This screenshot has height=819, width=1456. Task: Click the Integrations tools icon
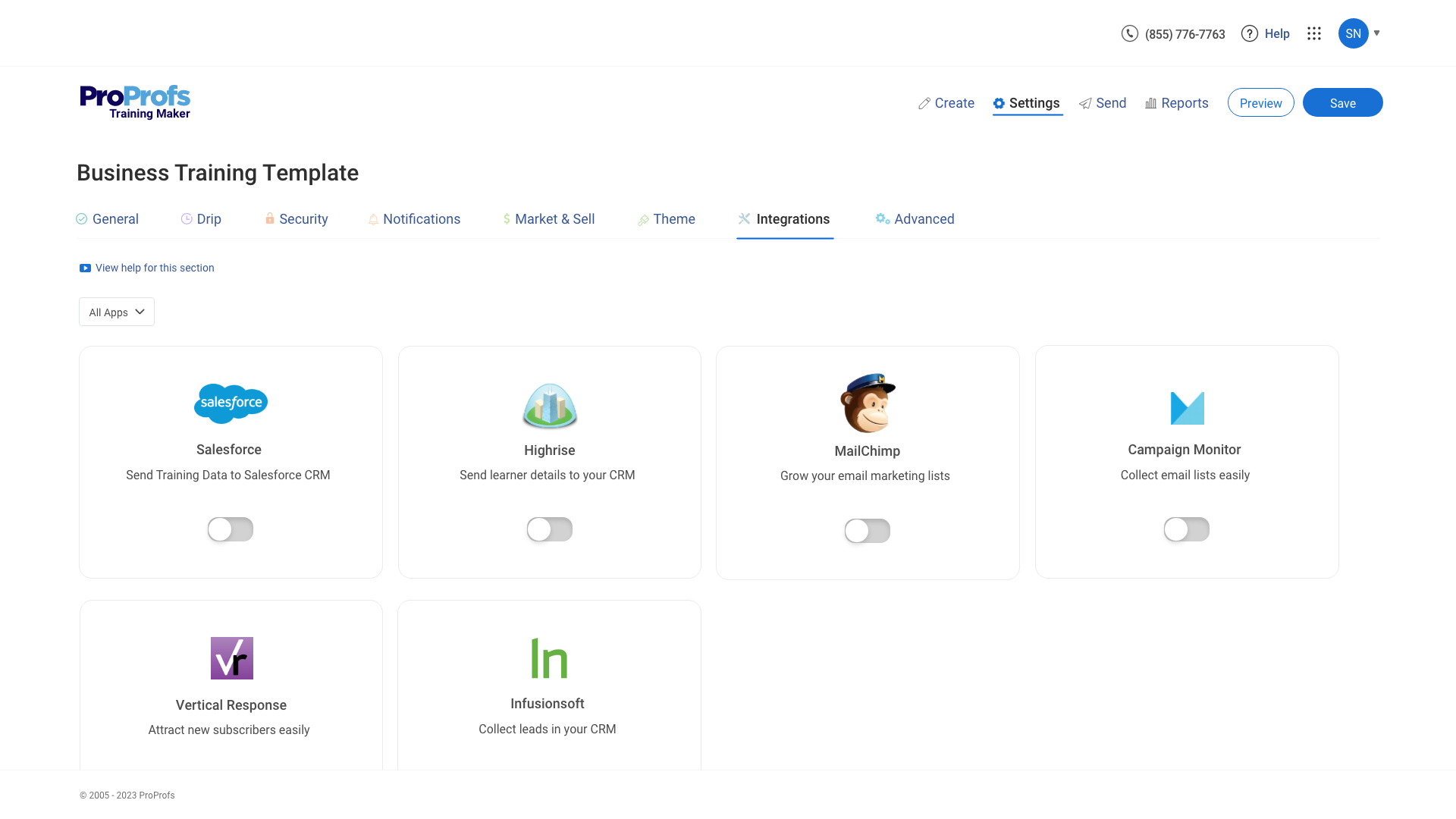(x=744, y=218)
